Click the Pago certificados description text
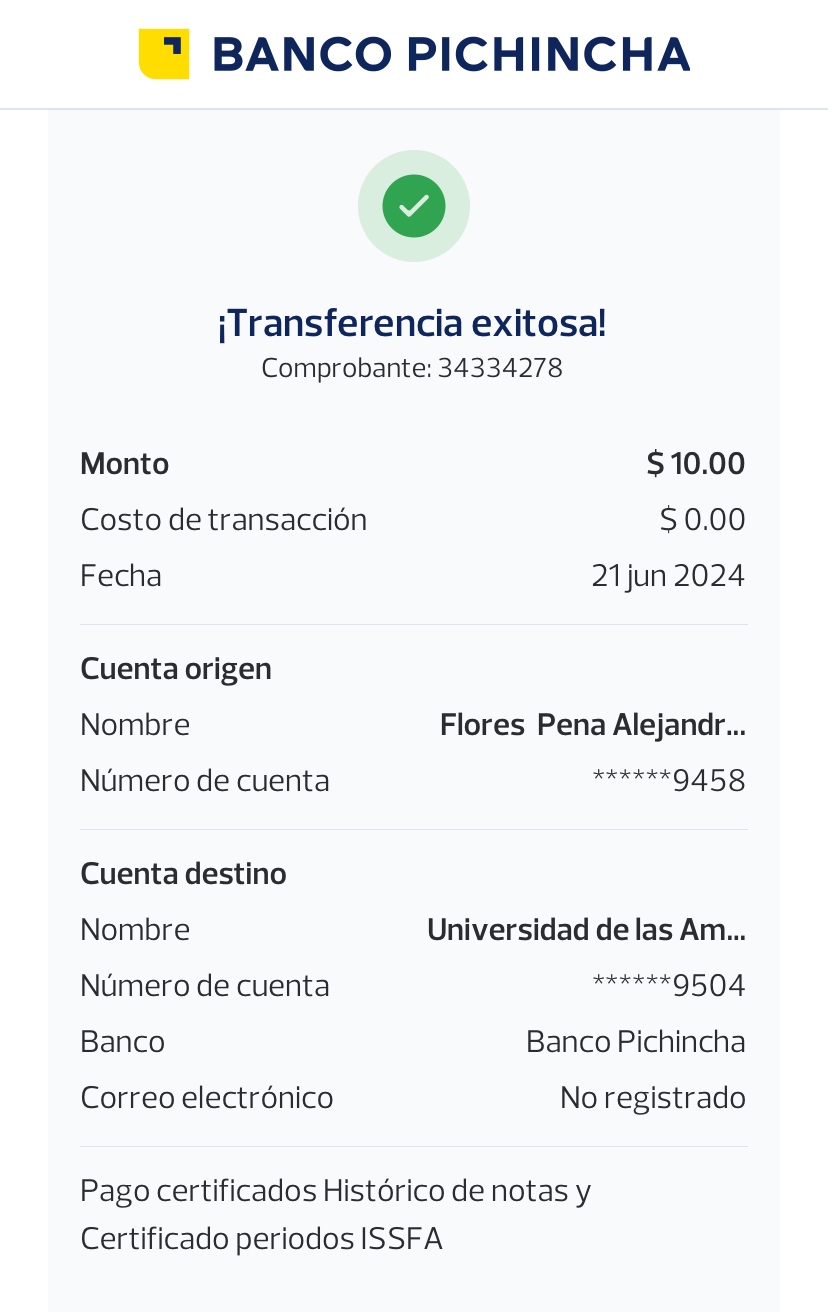The image size is (828, 1312). click(335, 1215)
